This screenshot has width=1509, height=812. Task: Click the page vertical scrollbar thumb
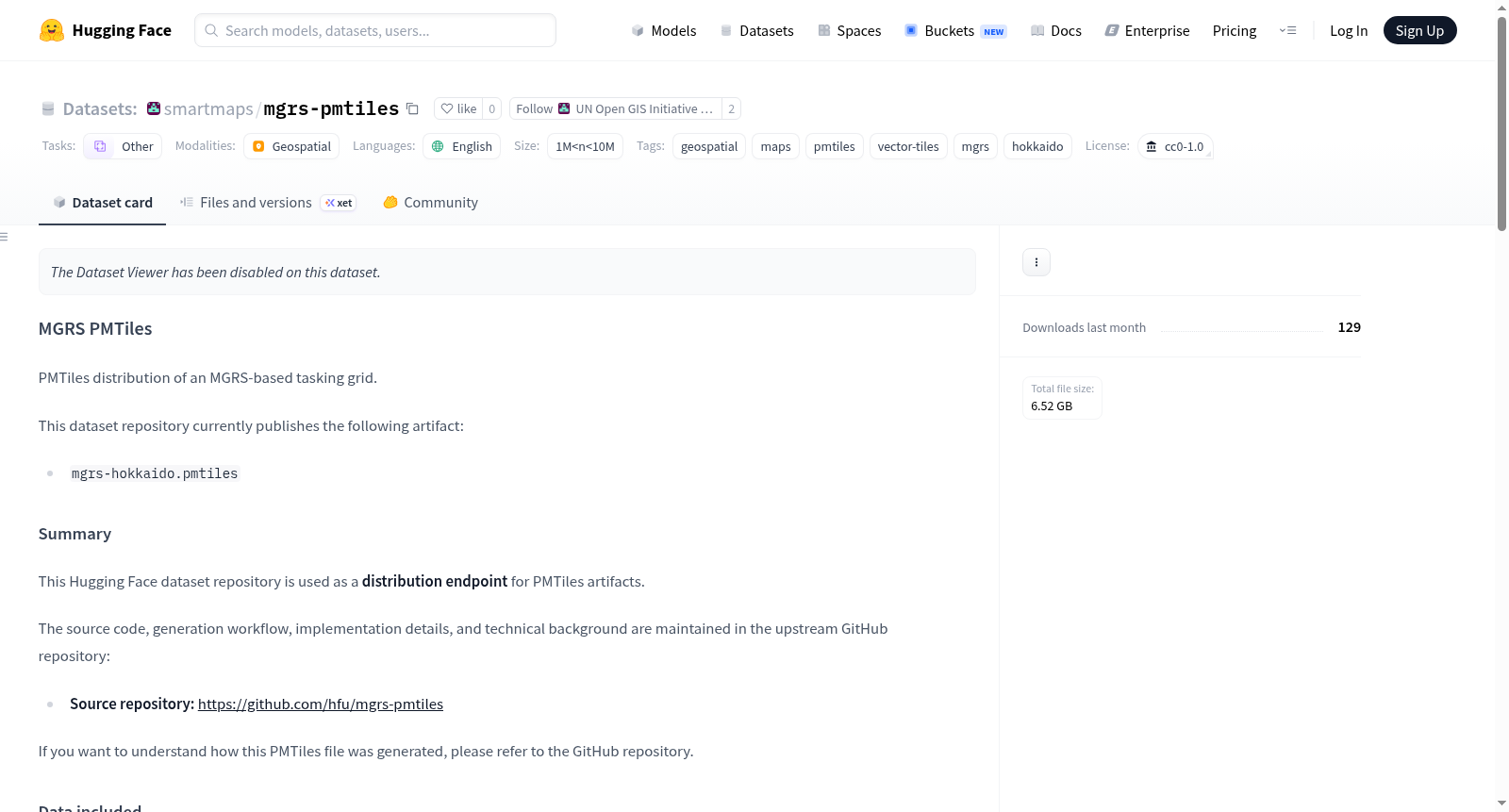tap(1501, 123)
